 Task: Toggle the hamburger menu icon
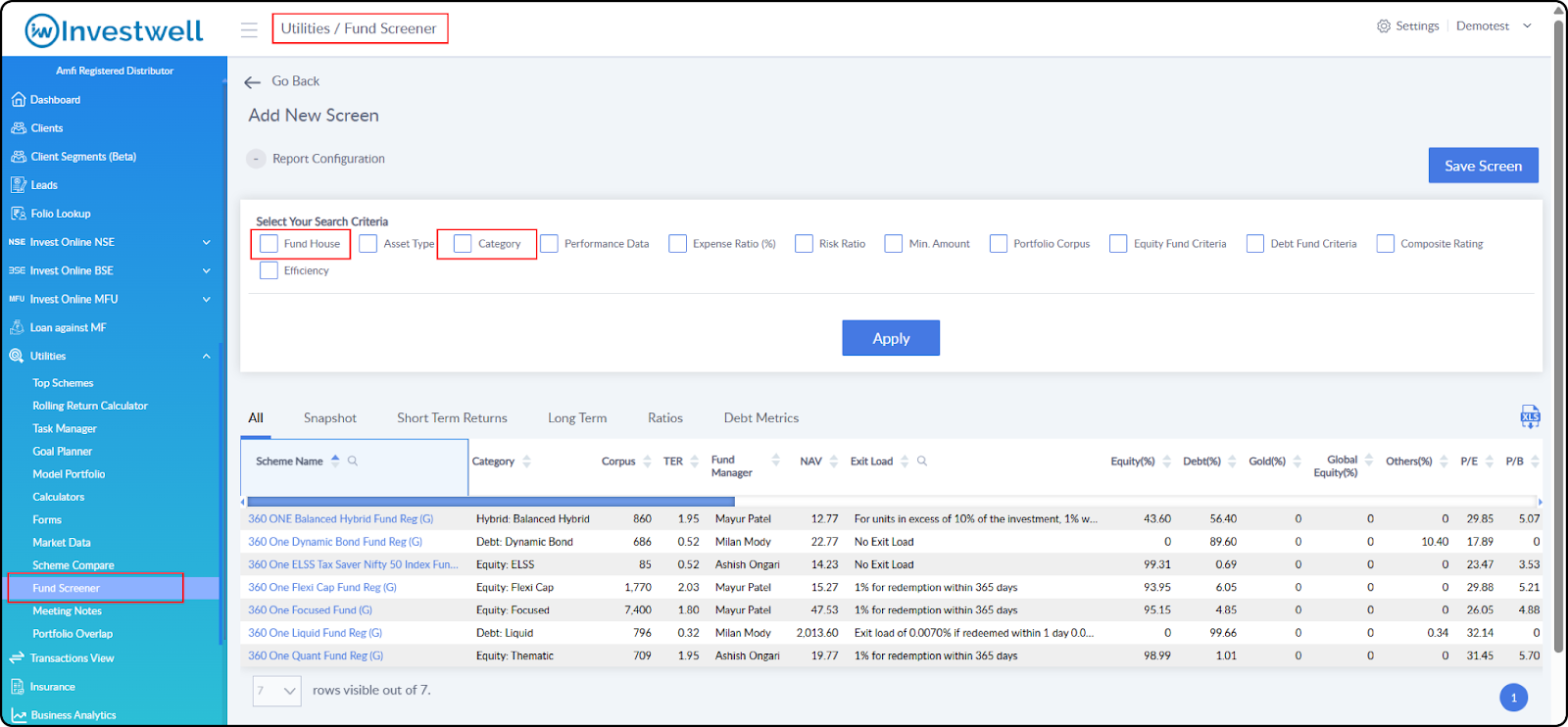(x=249, y=29)
